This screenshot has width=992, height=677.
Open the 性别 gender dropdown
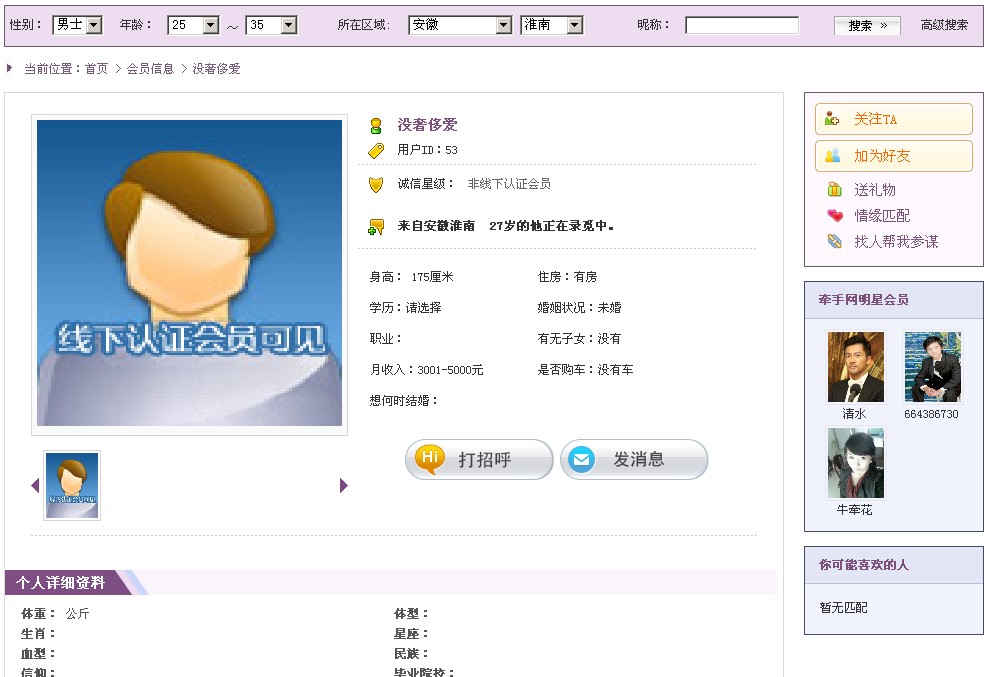coord(77,25)
